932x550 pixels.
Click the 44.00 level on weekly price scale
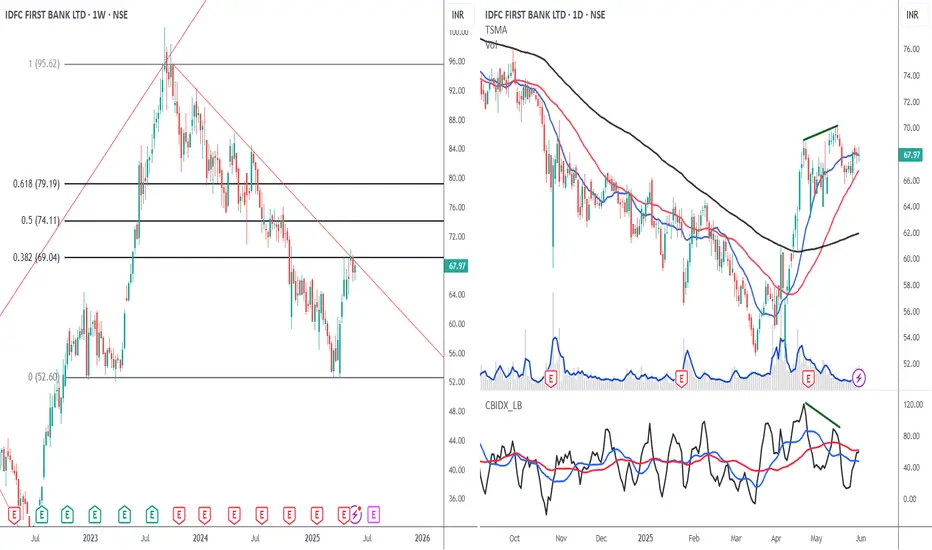[457, 441]
